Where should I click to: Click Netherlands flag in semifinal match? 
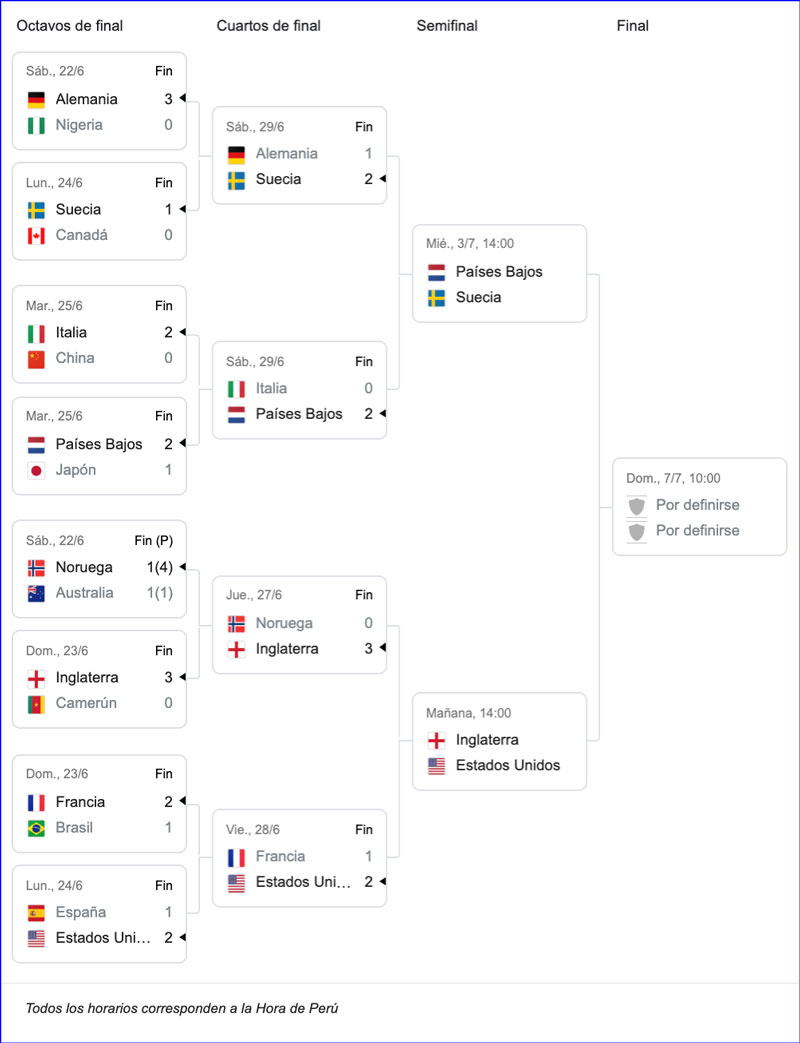pyautogui.click(x=436, y=273)
